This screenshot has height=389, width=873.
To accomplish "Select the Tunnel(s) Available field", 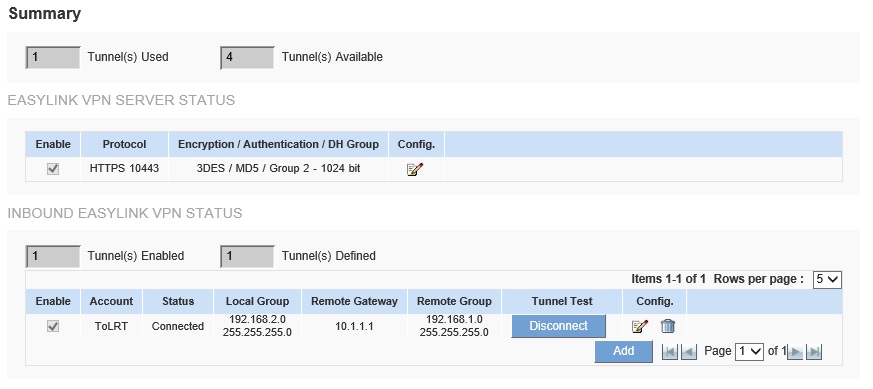I will coord(247,57).
